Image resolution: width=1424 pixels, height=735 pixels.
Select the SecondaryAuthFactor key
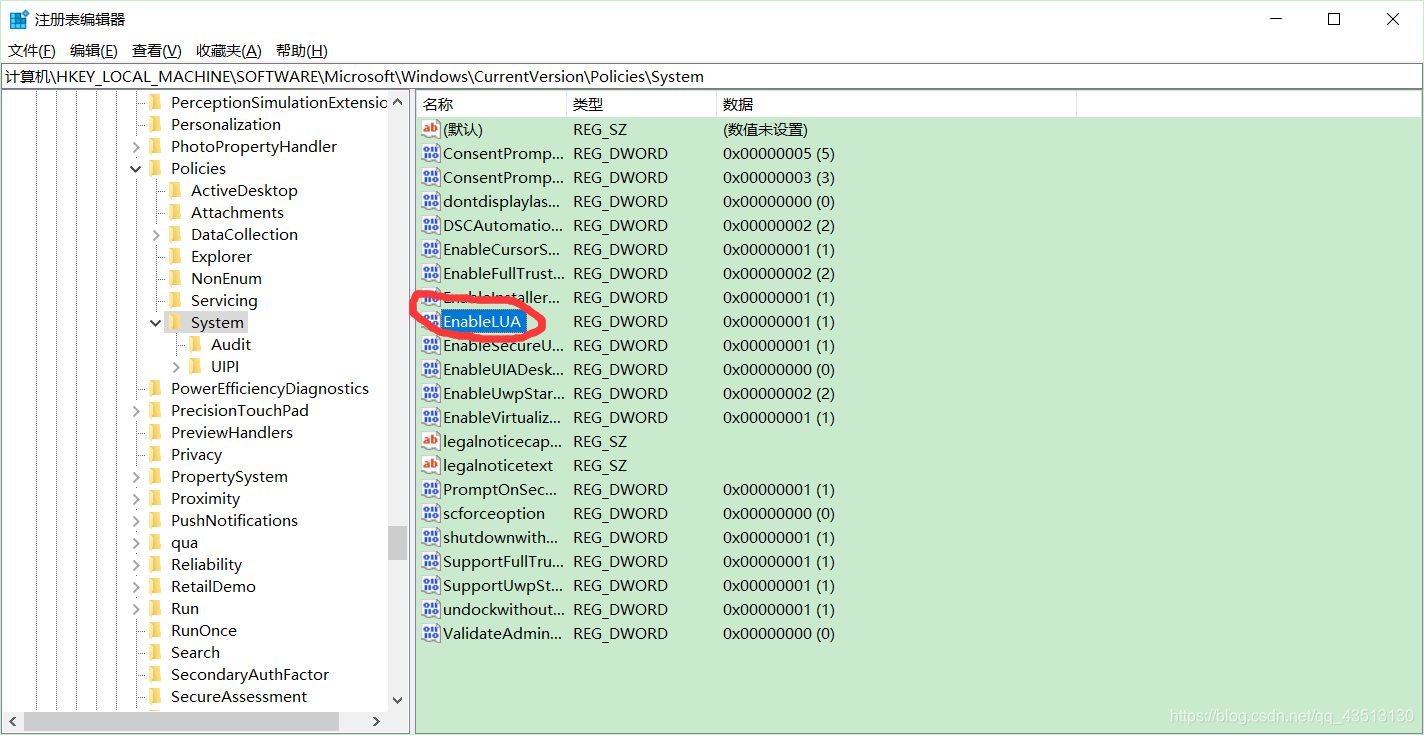click(249, 674)
